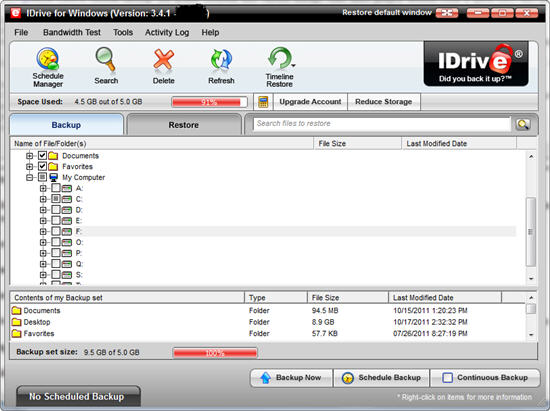
Task: Click the Documents folder icon in tree
Action: click(x=53, y=156)
